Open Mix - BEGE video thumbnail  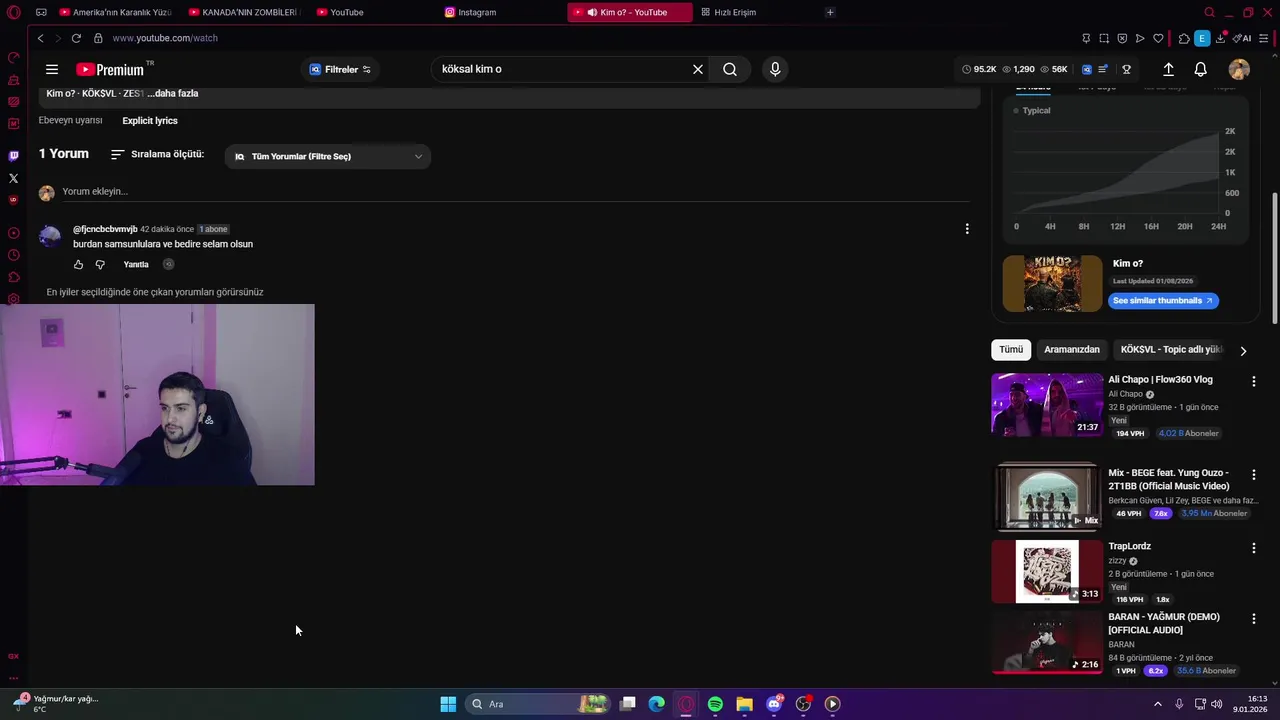pyautogui.click(x=1046, y=496)
